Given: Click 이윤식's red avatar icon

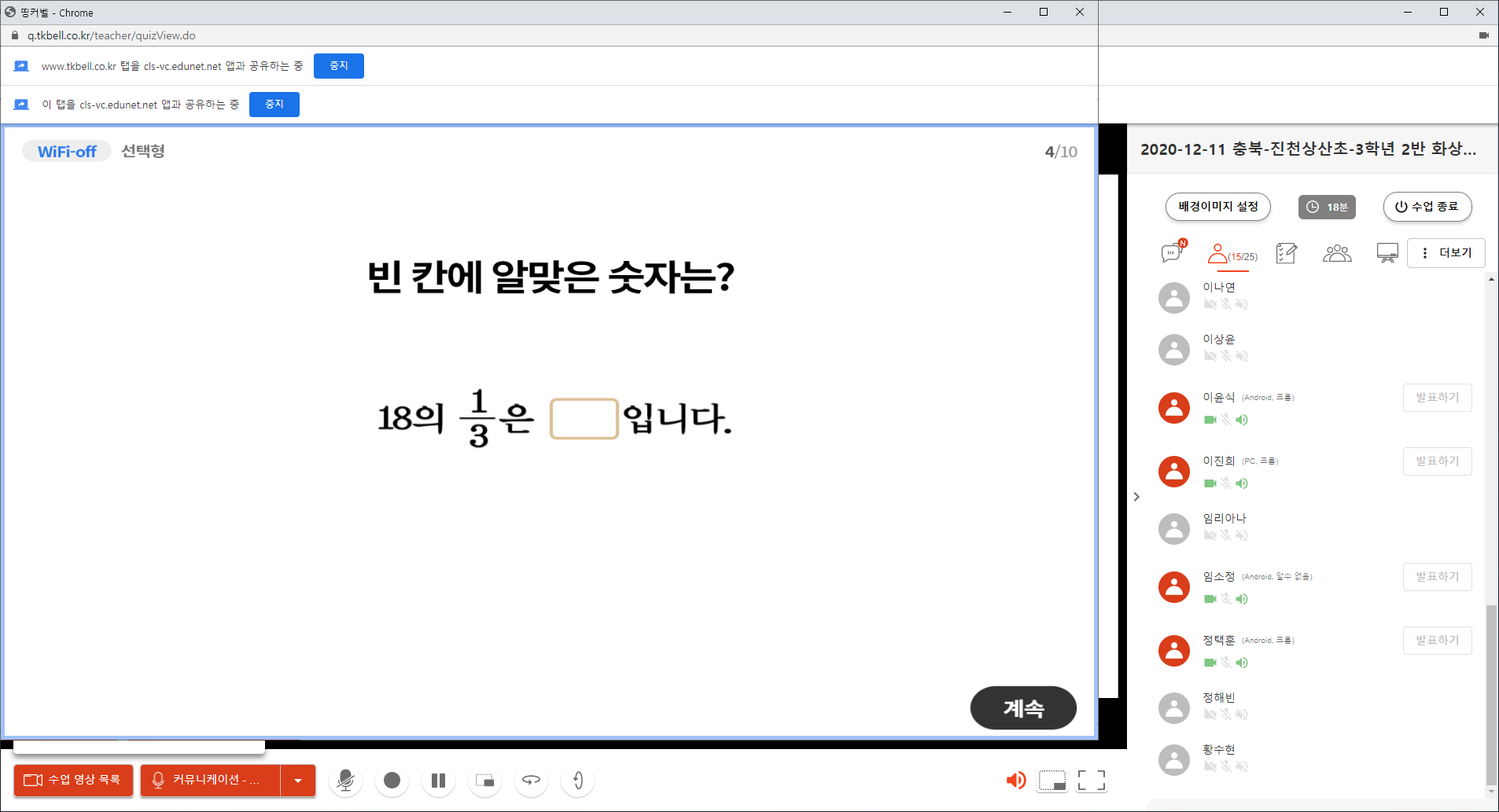Looking at the screenshot, I should click(1174, 408).
